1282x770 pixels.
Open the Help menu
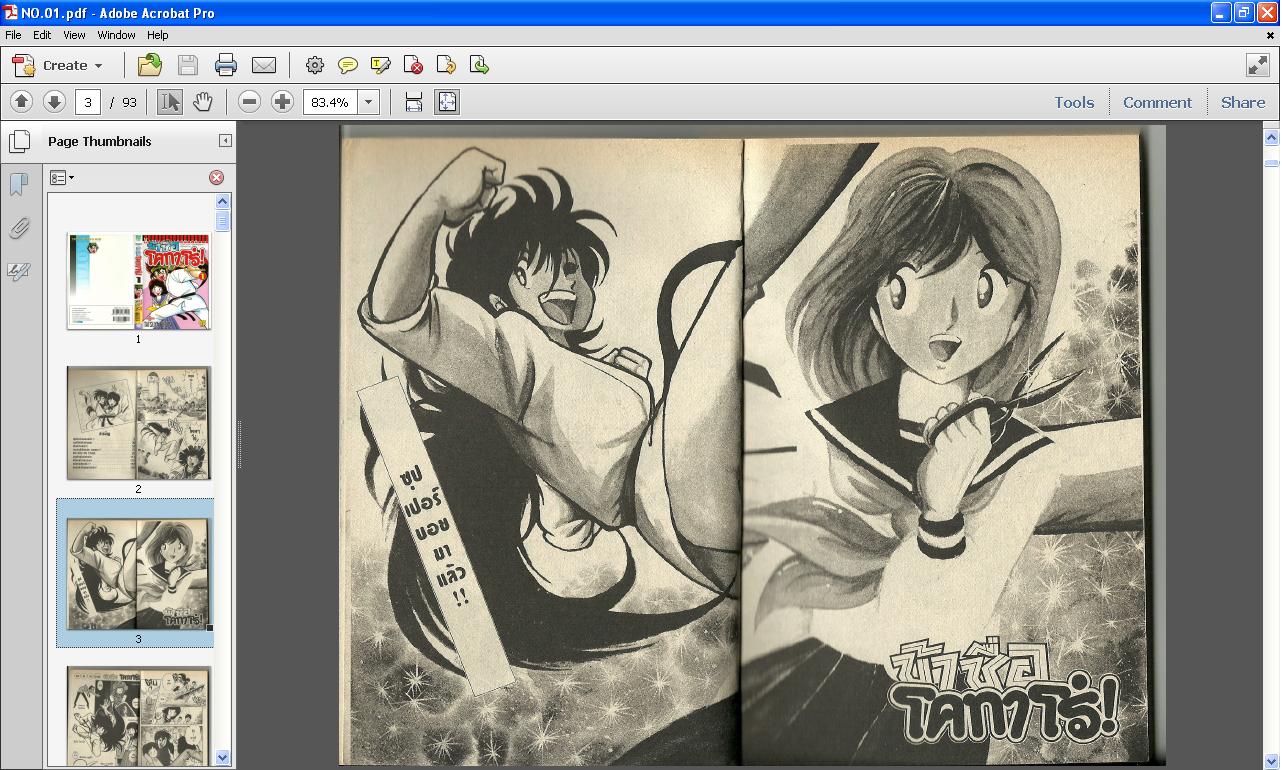158,34
